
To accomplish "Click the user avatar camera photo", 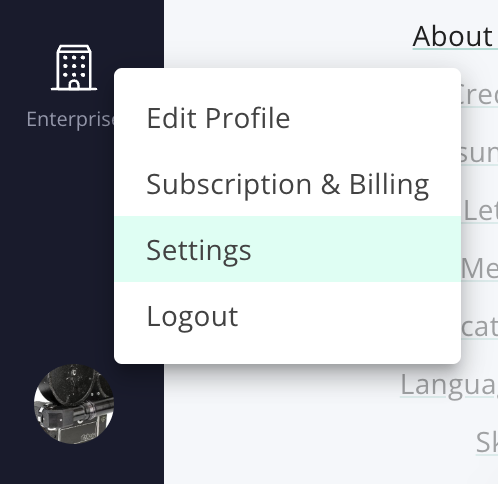I will tap(74, 404).
